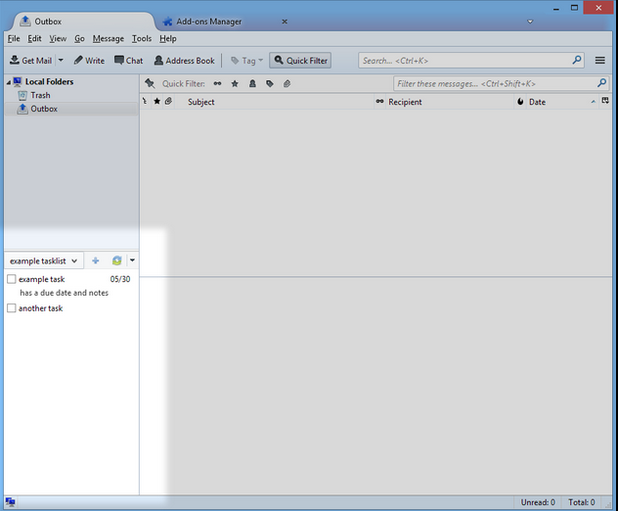
Task: Toggle the Quick Filter button
Action: (x=300, y=61)
